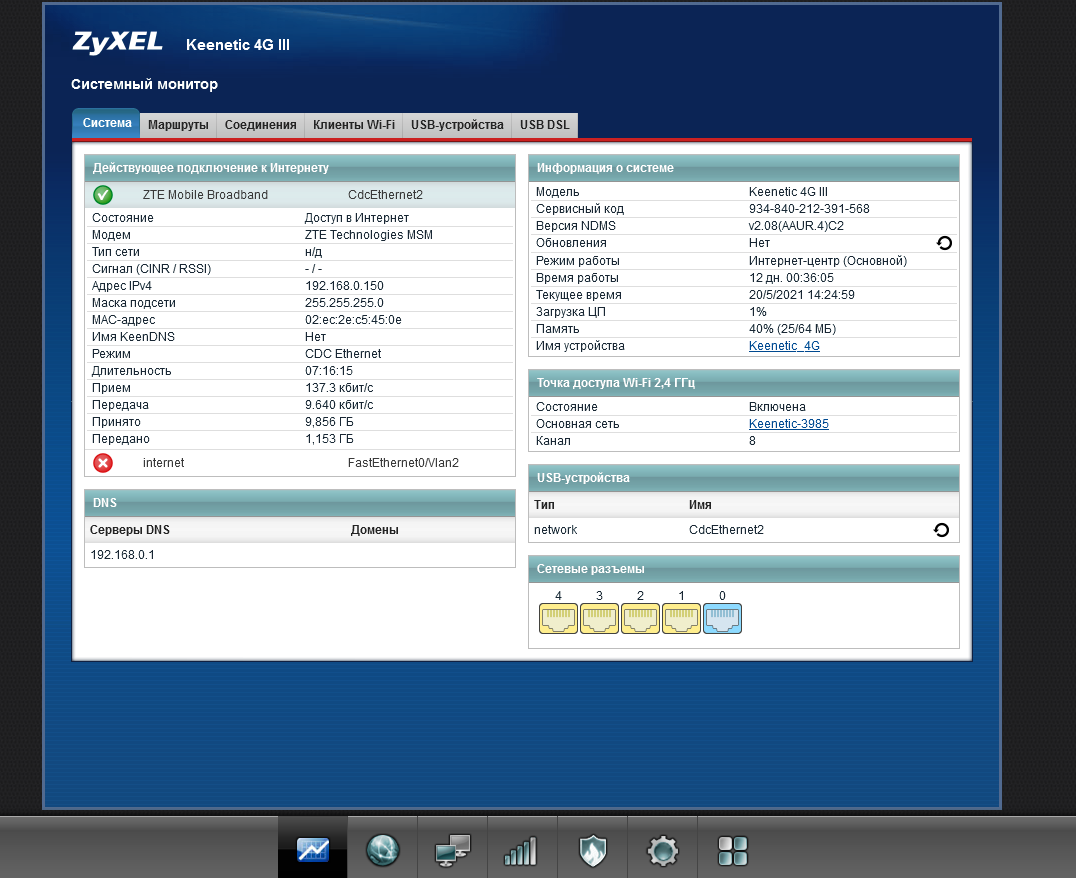Open the Security shield flame icon
The height and width of the screenshot is (878, 1076).
coord(592,850)
